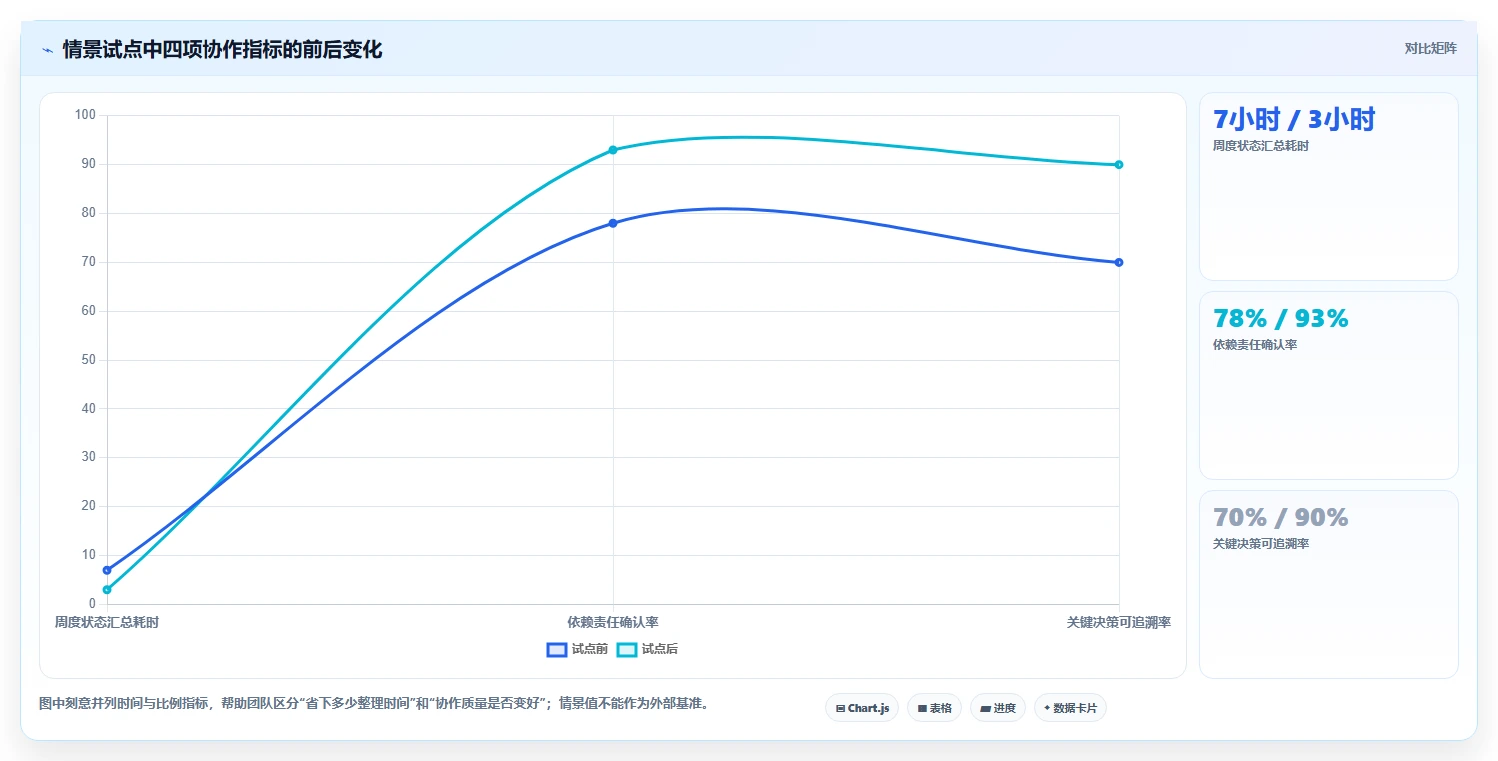Click the 对比矩阵 label in the header
1498x761 pixels.
pyautogui.click(x=1430, y=48)
